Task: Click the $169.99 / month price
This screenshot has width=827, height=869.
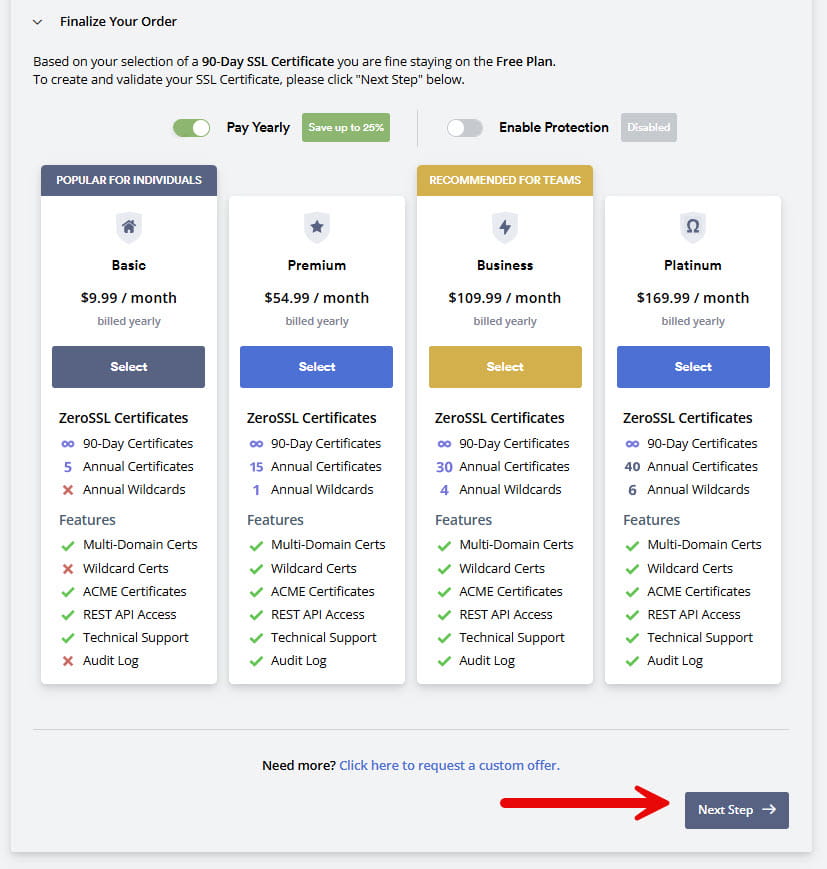Action: 693,298
